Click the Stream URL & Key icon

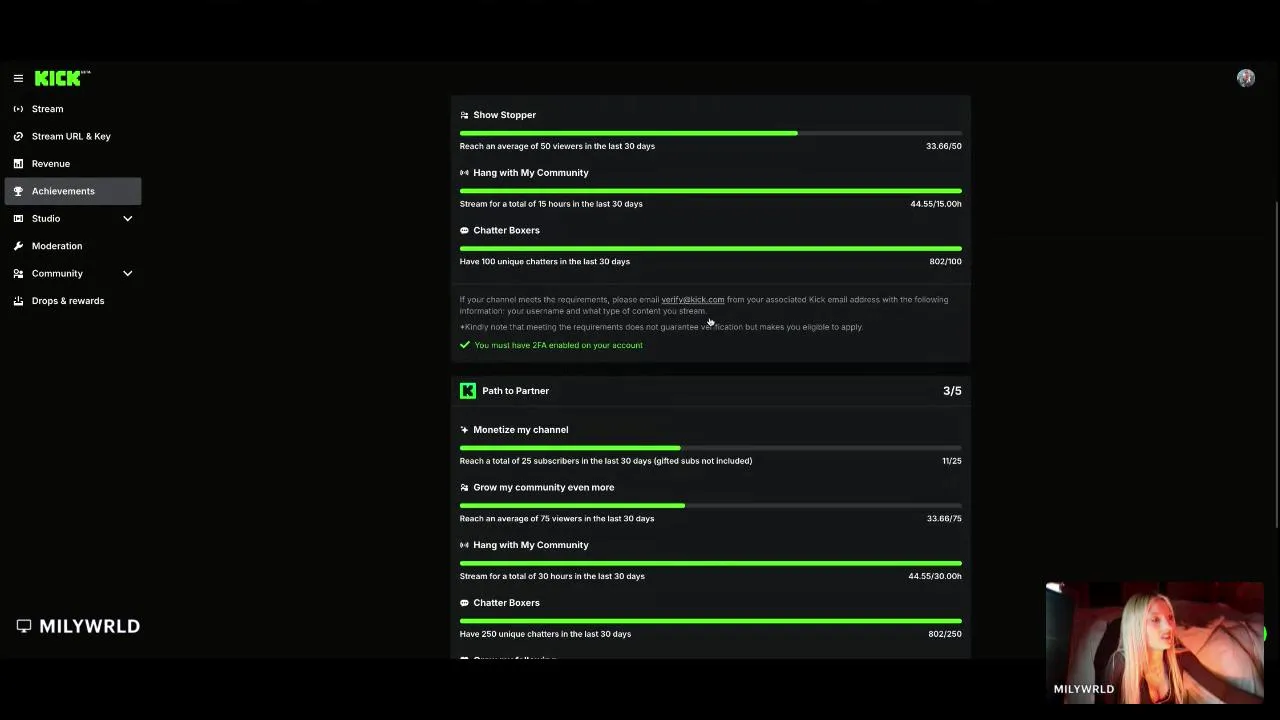click(18, 136)
